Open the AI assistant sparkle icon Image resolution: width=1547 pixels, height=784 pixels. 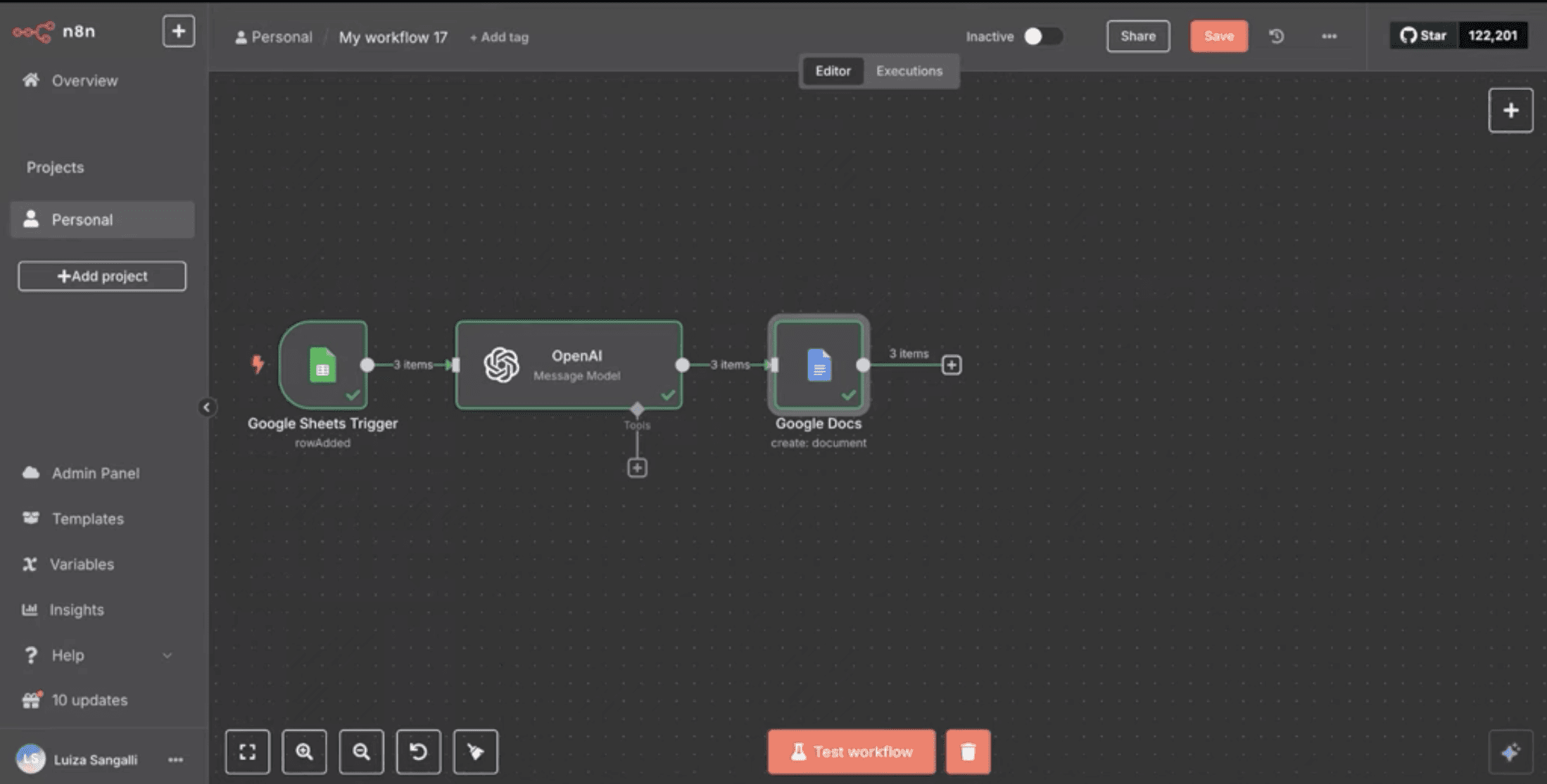tap(1510, 752)
